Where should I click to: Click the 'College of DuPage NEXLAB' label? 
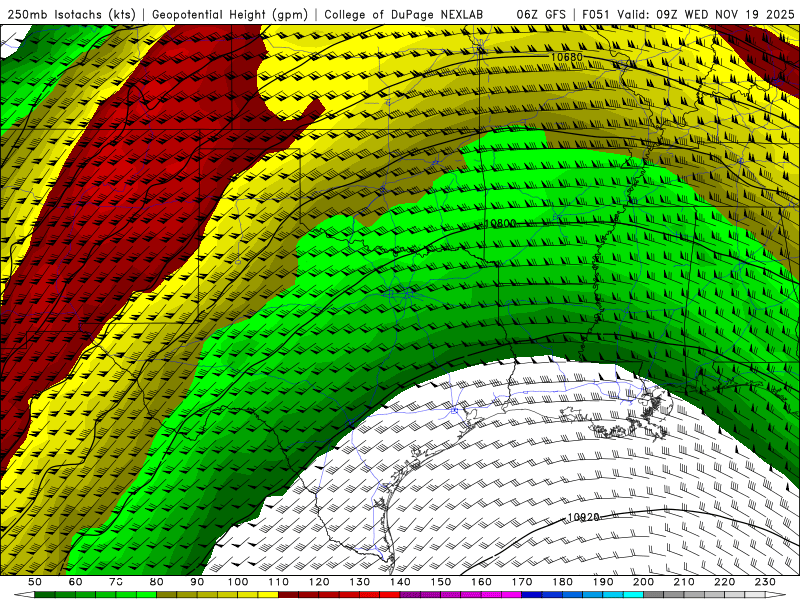click(x=403, y=14)
